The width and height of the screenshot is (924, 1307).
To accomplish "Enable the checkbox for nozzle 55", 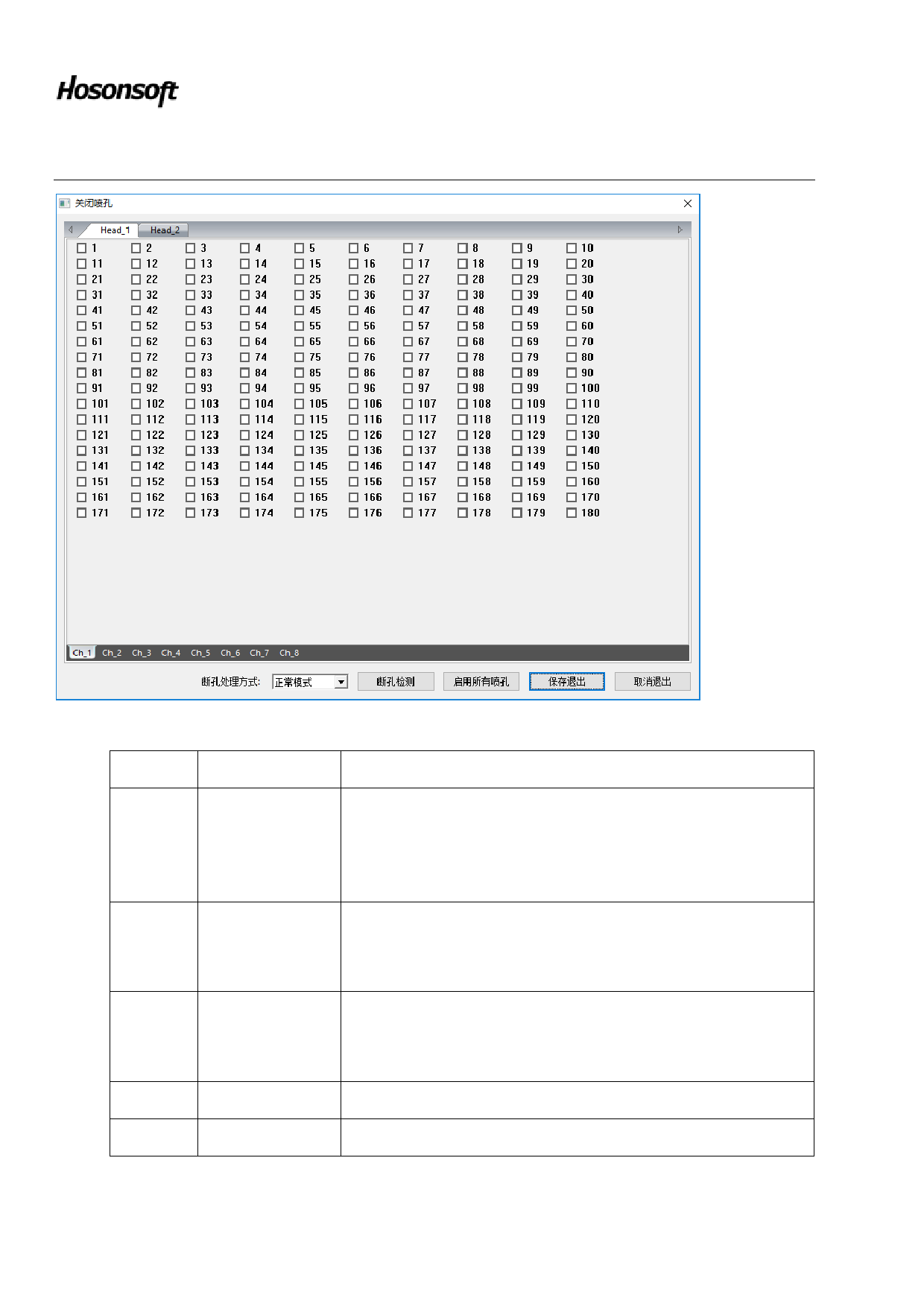I will (x=300, y=326).
